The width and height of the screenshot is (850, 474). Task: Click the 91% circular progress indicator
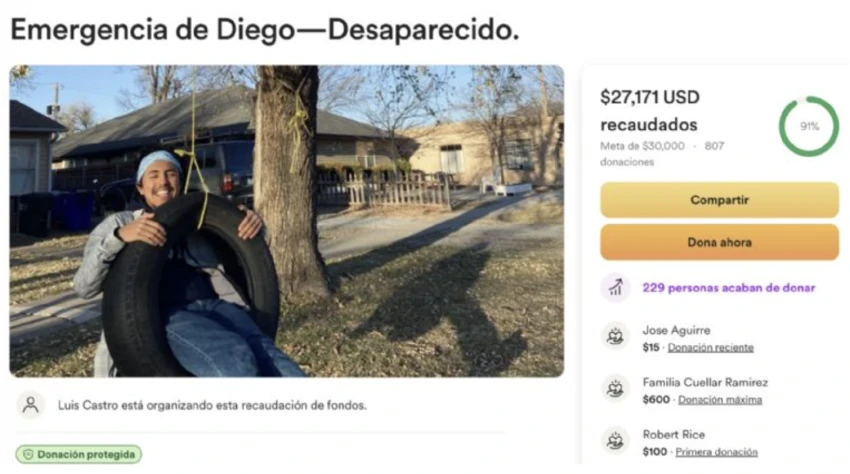pyautogui.click(x=809, y=126)
